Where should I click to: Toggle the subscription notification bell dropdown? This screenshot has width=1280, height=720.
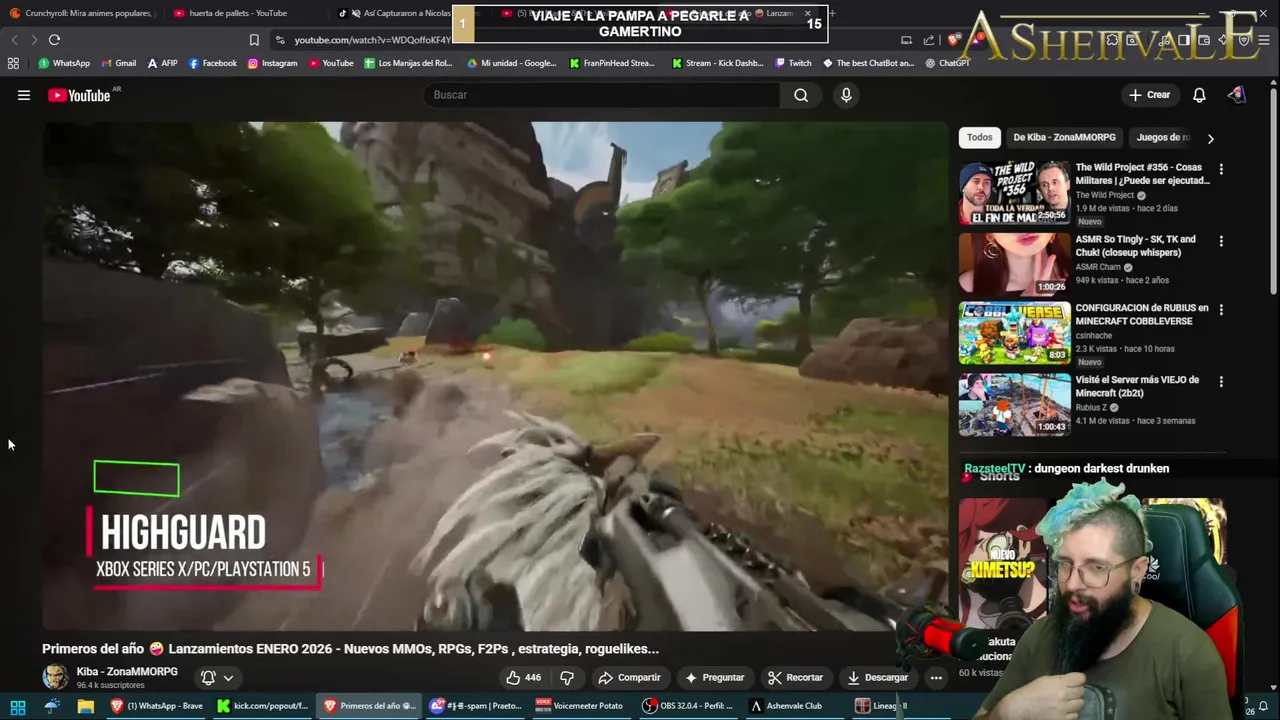pyautogui.click(x=218, y=677)
